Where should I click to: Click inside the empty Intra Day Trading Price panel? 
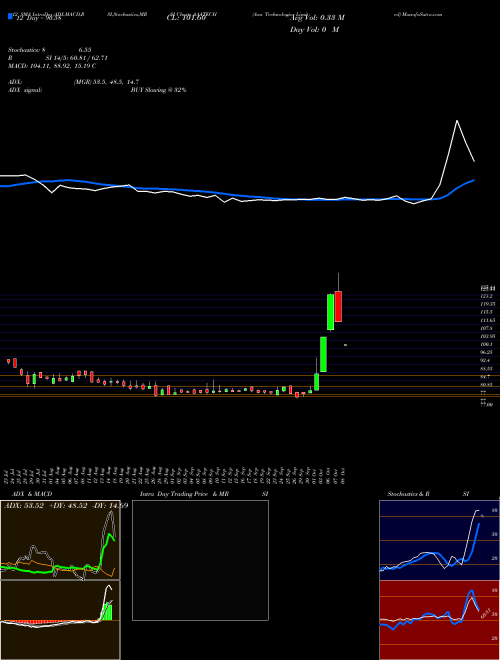coord(200,560)
